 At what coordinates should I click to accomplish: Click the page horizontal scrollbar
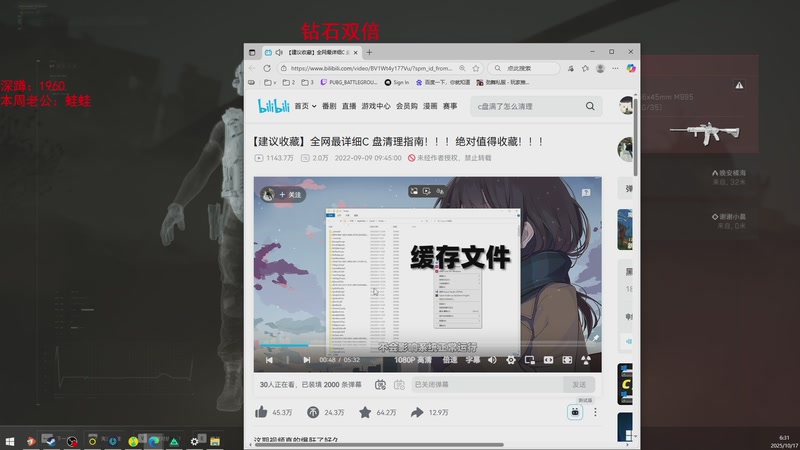[379, 444]
